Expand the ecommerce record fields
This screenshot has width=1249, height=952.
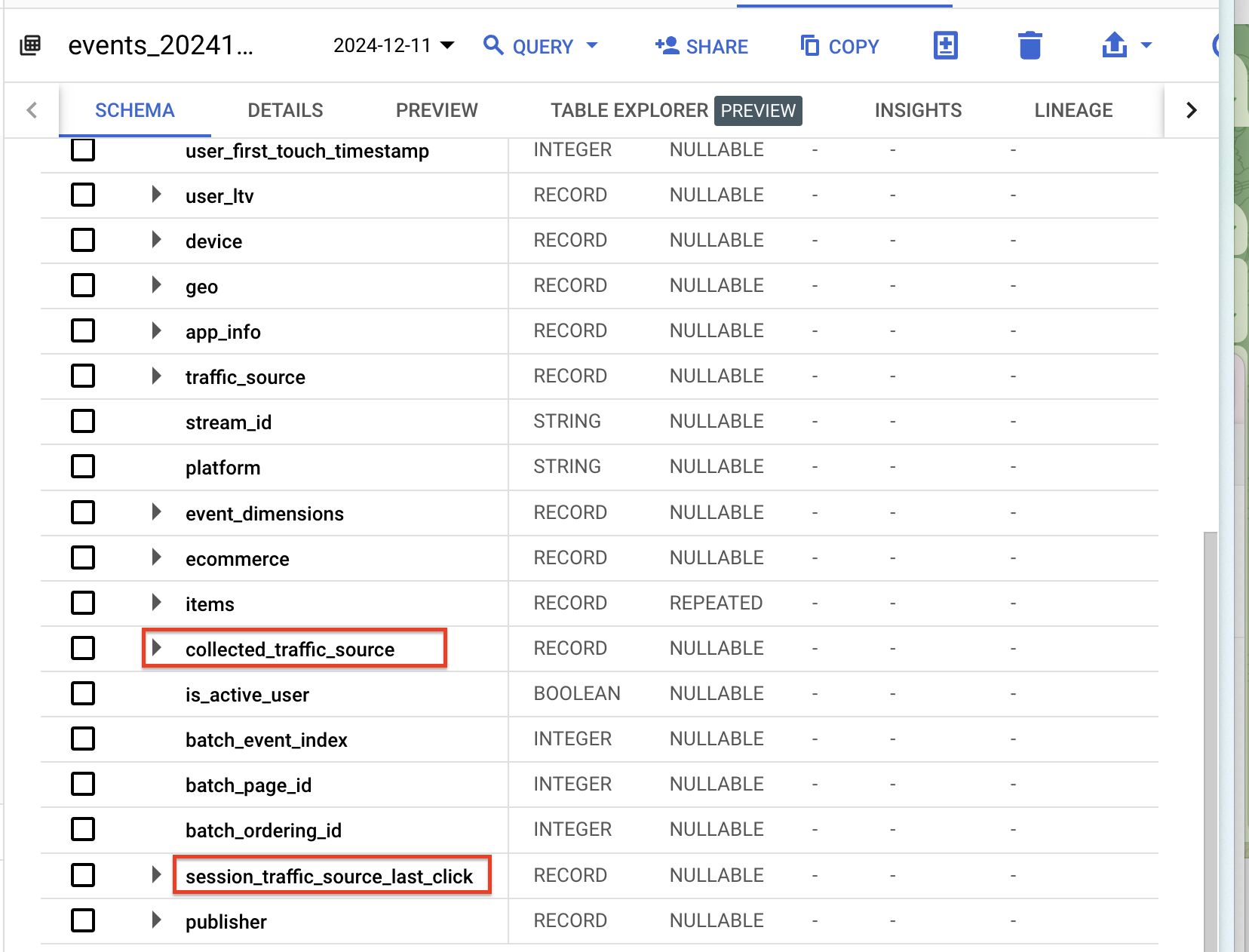click(156, 557)
